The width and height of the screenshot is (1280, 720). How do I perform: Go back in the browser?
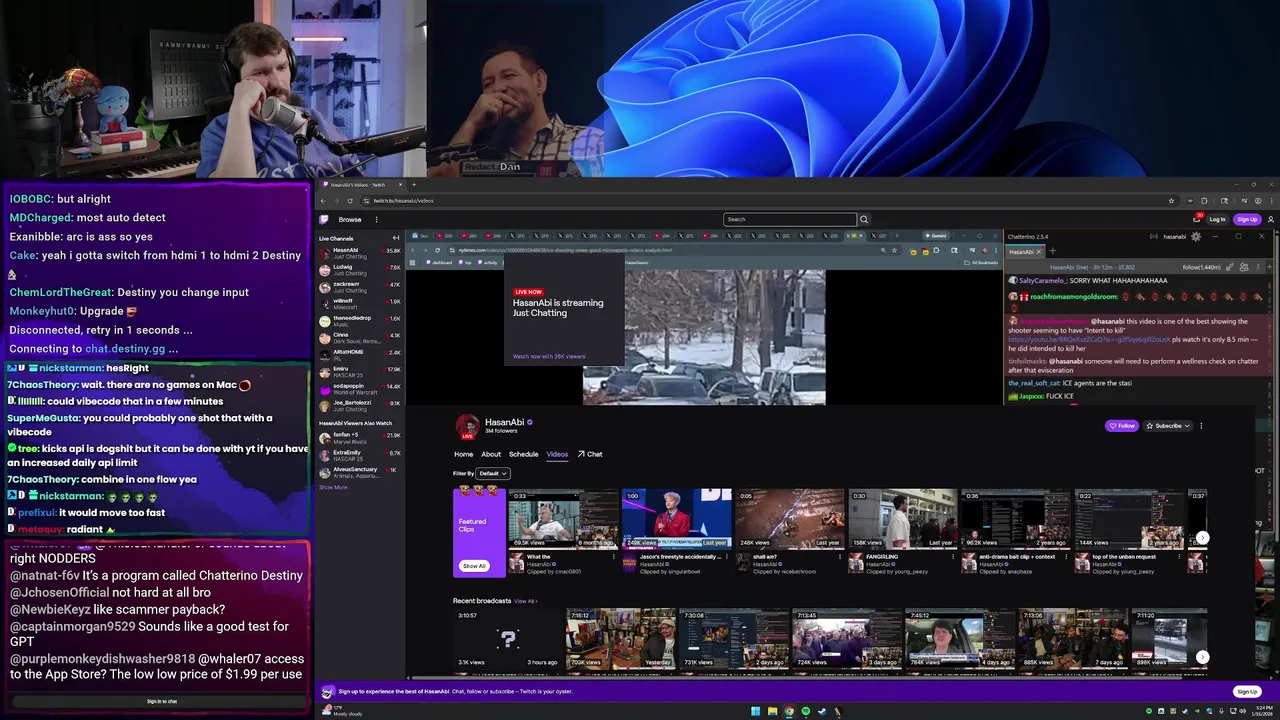pos(324,201)
